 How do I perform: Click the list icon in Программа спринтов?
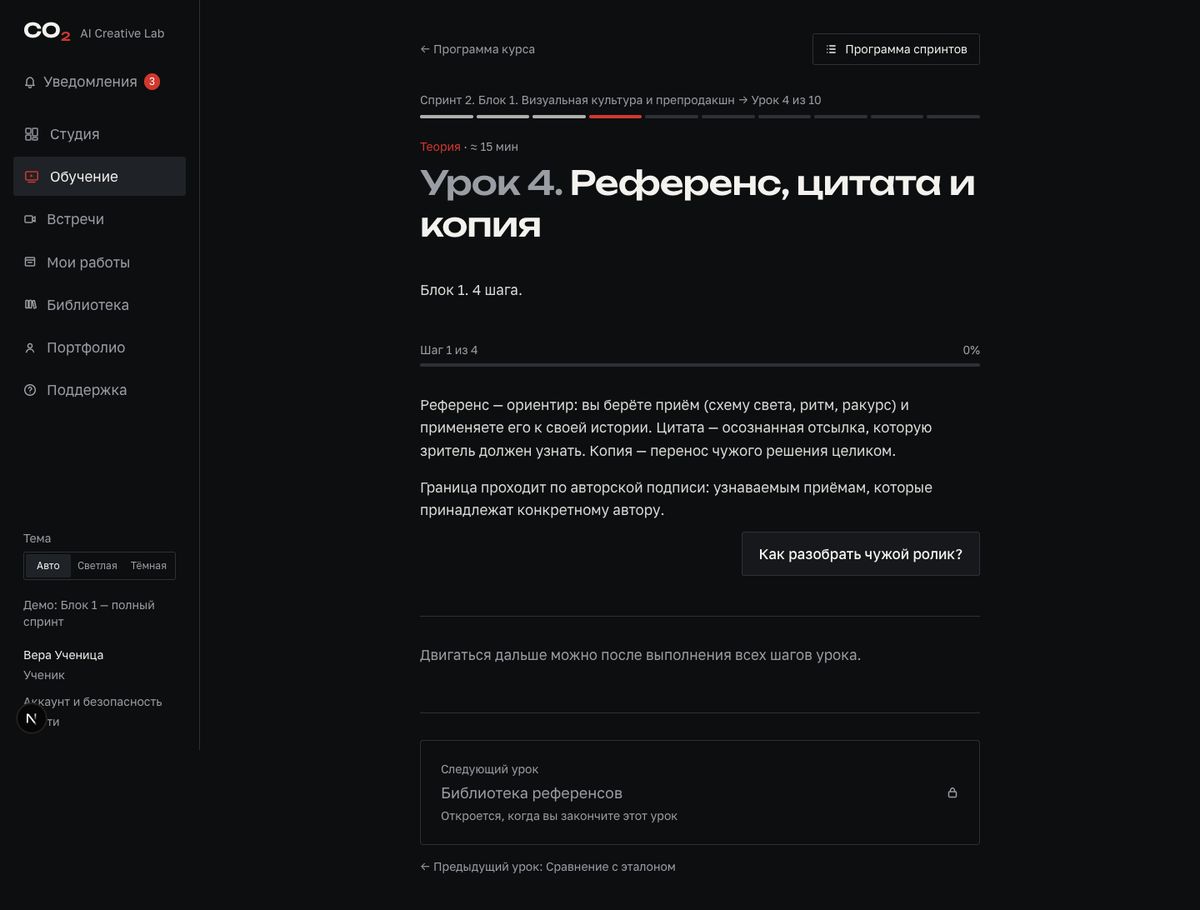pos(831,49)
